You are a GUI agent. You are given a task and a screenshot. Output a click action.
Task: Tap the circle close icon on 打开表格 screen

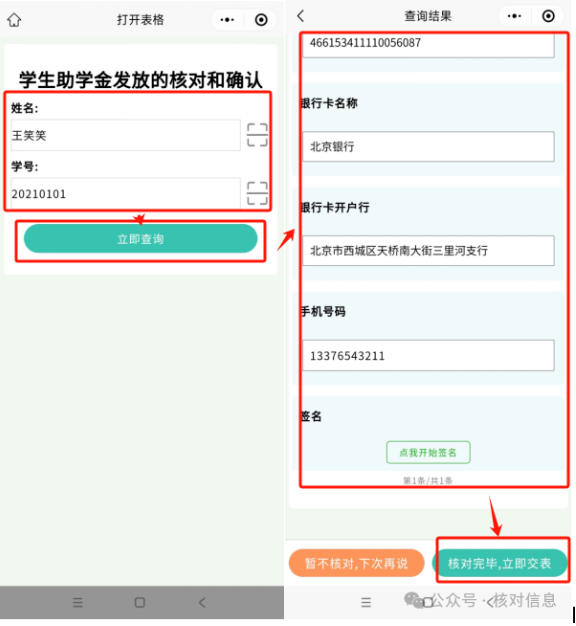point(261,20)
